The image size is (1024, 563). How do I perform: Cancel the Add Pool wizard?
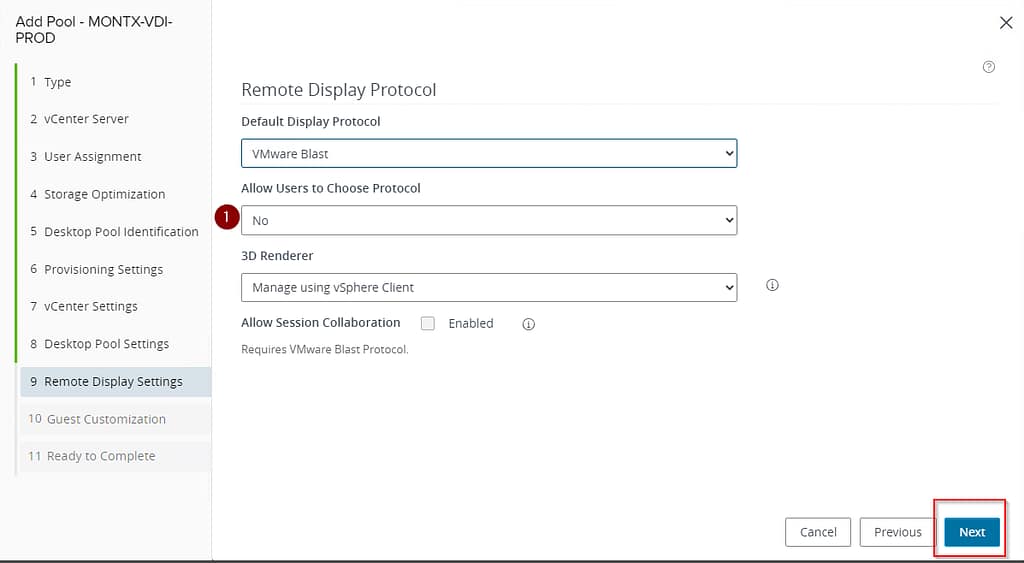[x=818, y=532]
